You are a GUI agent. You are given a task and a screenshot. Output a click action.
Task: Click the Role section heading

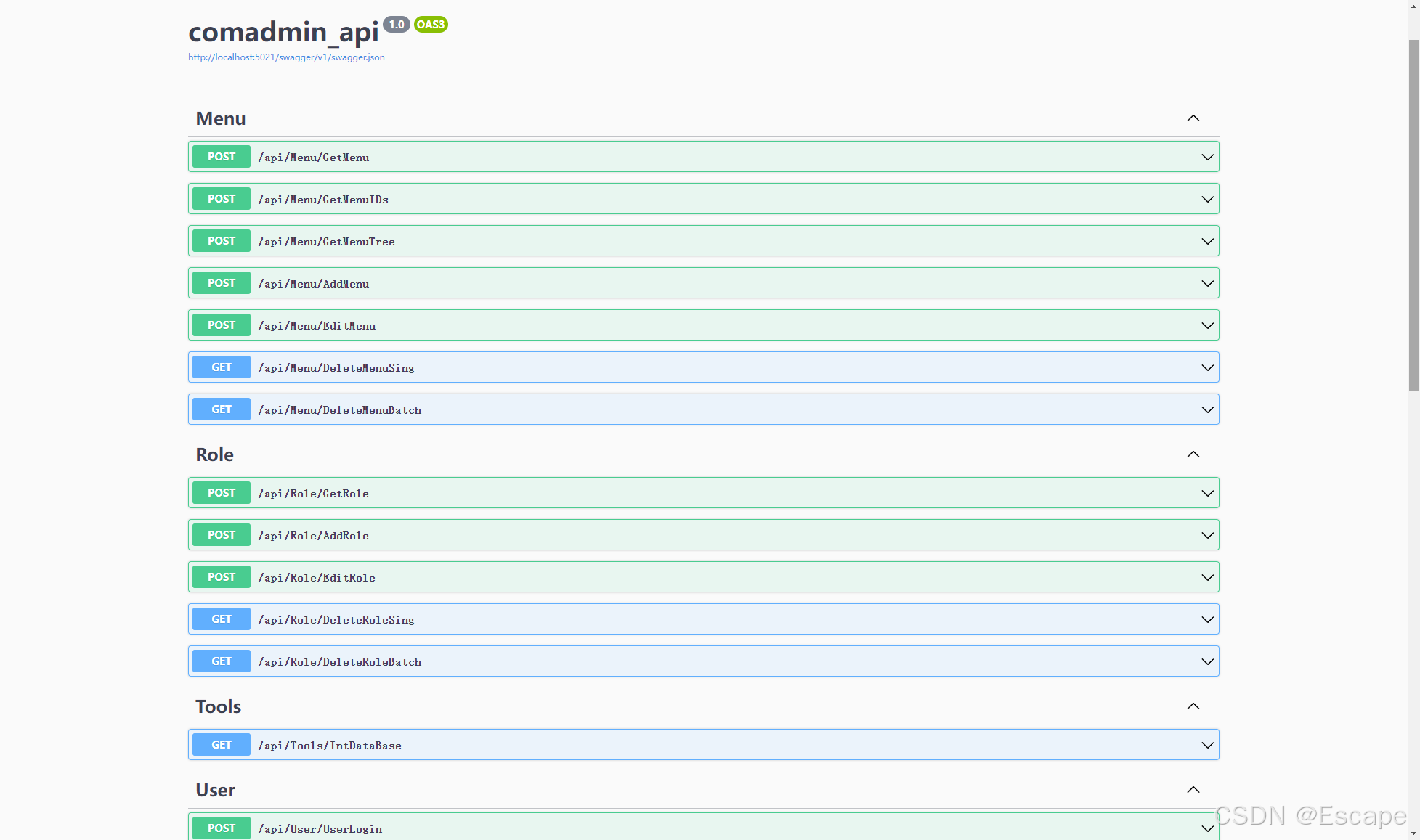tap(215, 454)
